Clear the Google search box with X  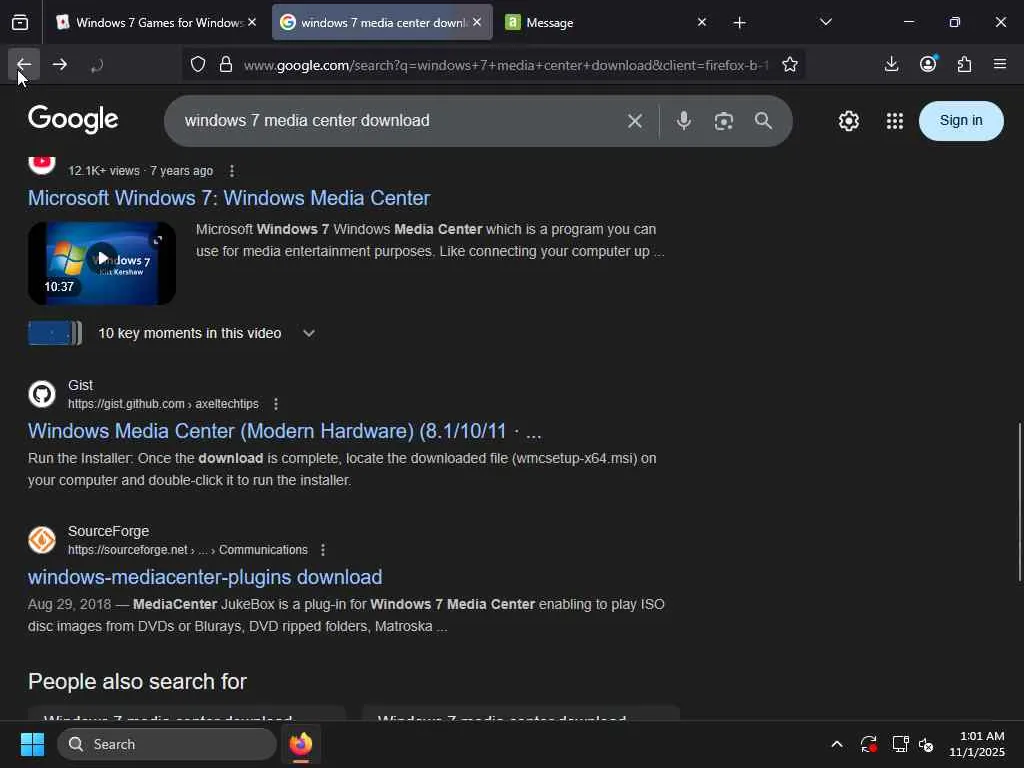(635, 121)
